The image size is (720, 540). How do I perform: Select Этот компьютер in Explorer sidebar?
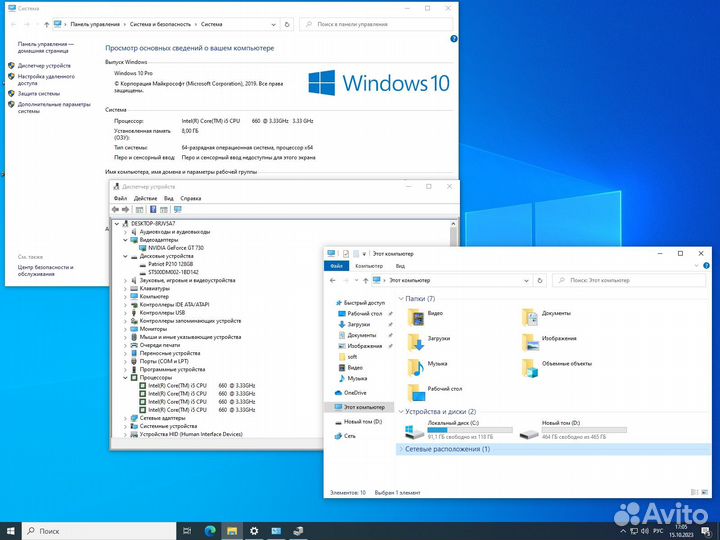(x=360, y=407)
